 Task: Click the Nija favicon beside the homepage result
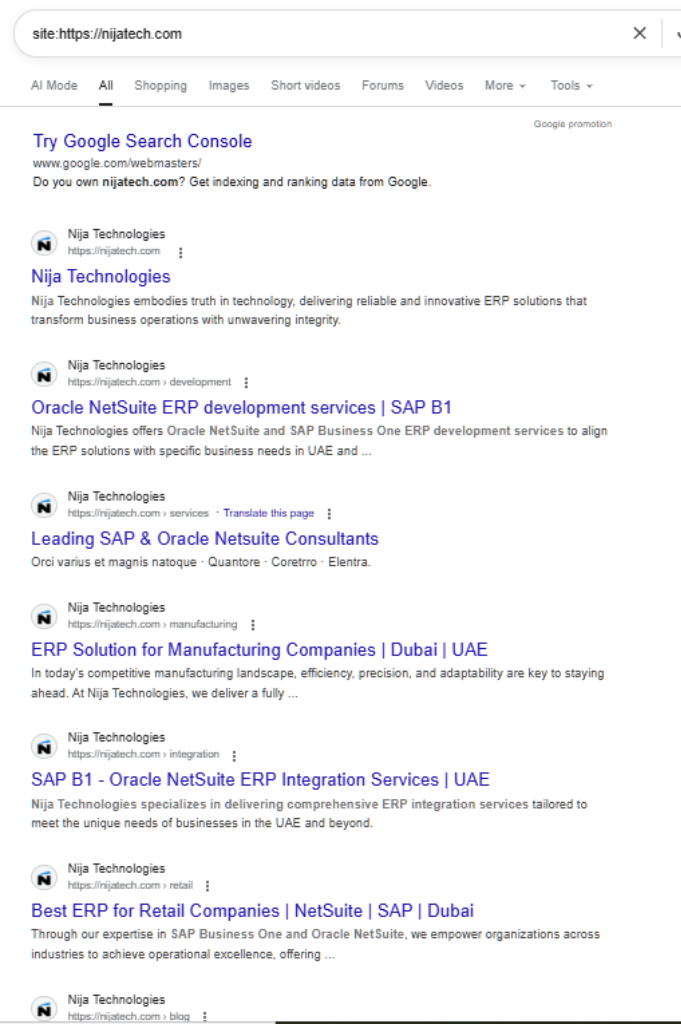coord(44,243)
